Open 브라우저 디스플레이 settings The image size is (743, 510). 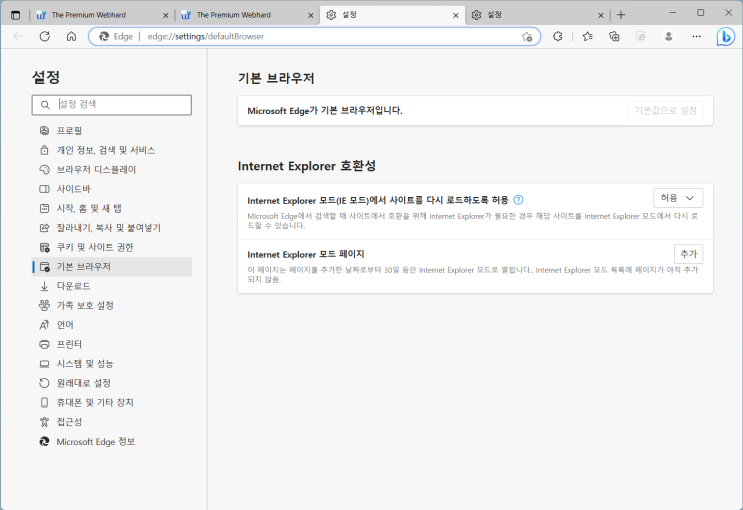112,169
